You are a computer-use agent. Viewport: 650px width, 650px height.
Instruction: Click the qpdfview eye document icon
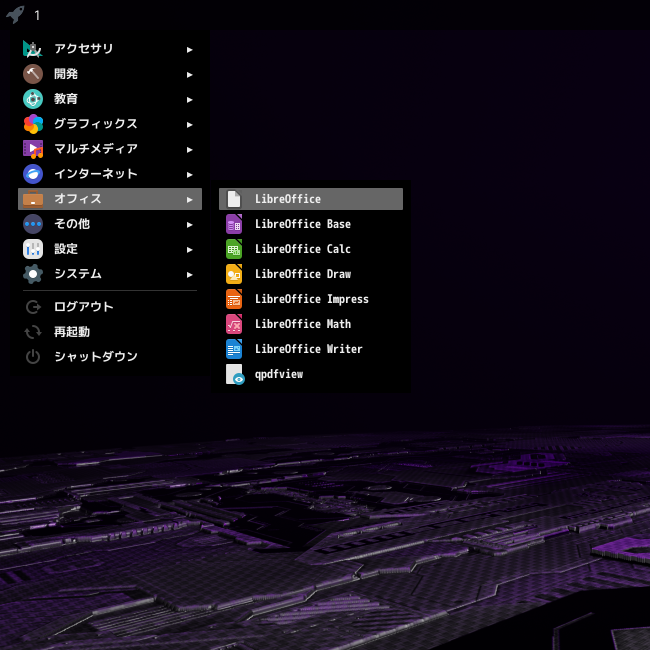235,374
